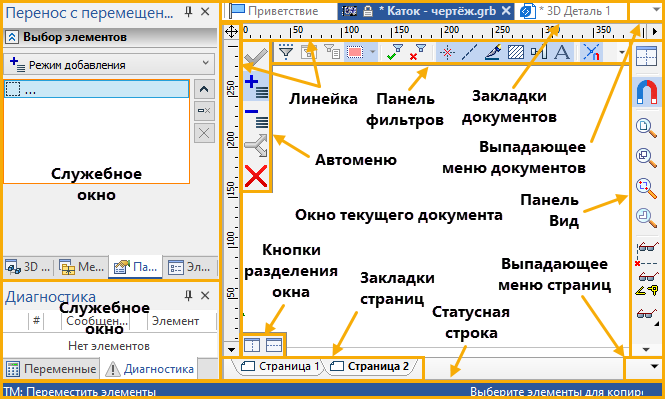Click the vertical window split button
Screen dimensions: 666x399
252,345
